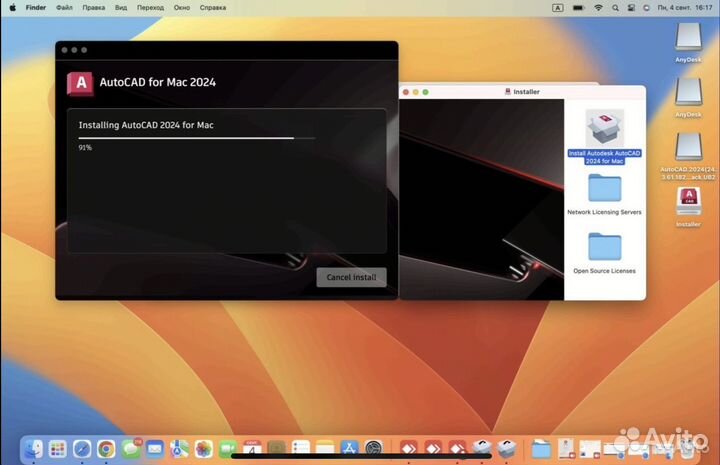
Task: Click the input source 'A' icon in menu bar
Action: pyautogui.click(x=557, y=8)
